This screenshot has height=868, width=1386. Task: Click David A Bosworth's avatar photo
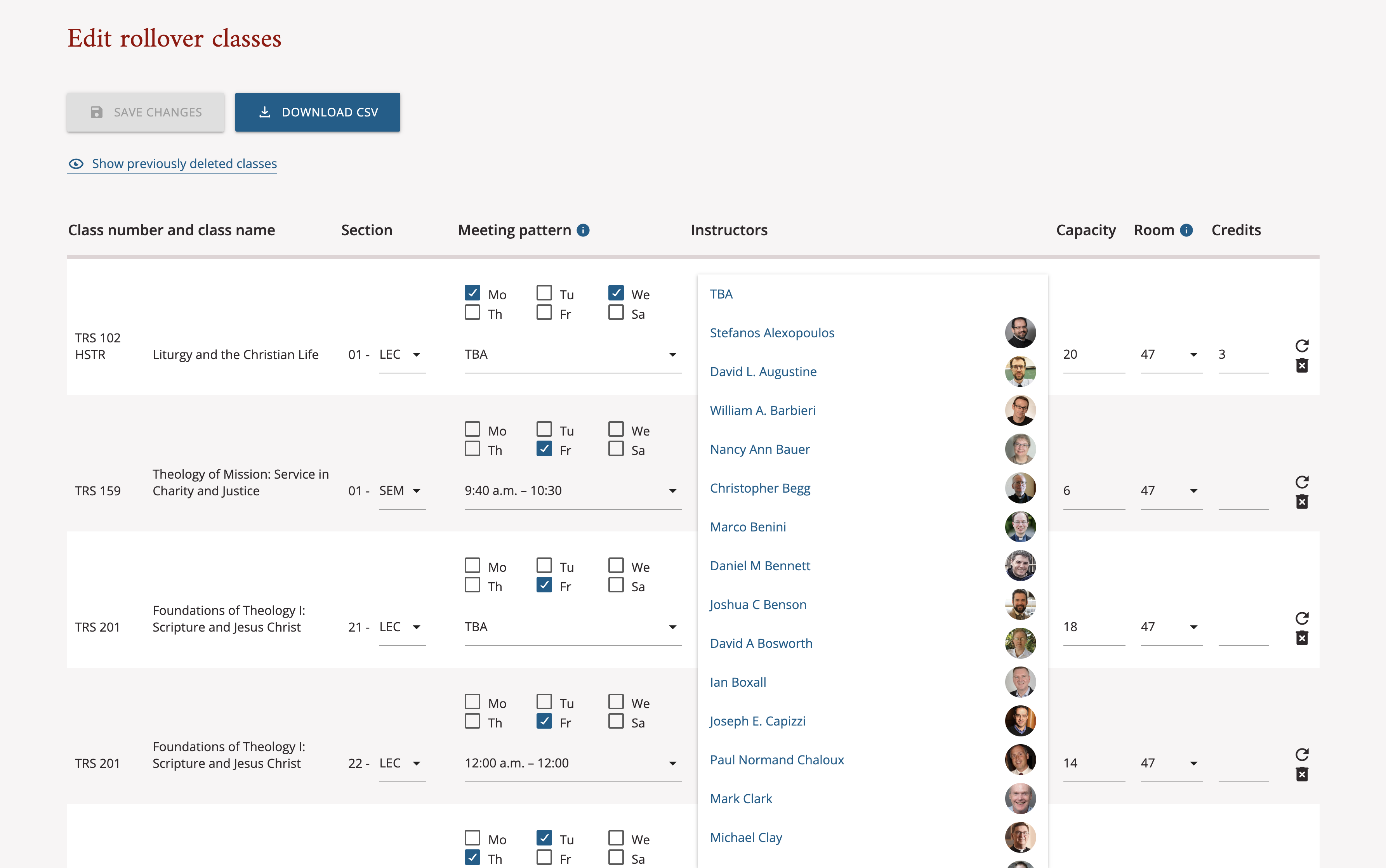click(x=1020, y=644)
